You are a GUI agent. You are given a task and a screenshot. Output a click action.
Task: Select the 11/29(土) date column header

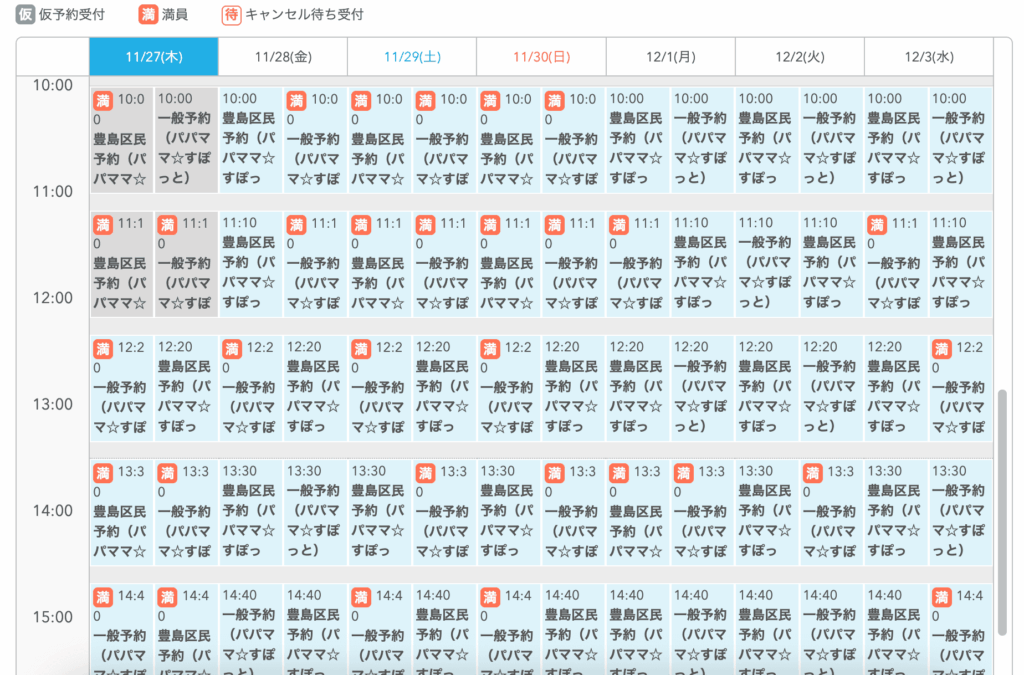(412, 57)
